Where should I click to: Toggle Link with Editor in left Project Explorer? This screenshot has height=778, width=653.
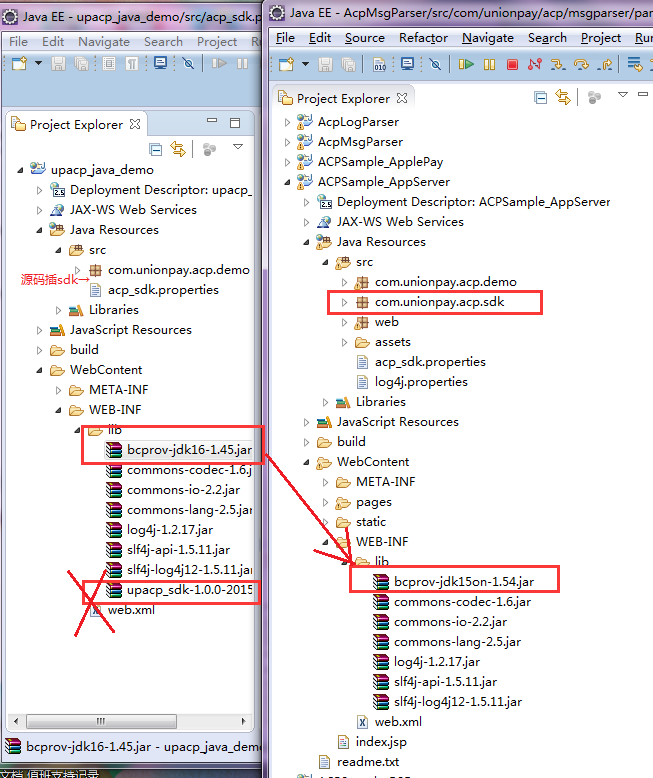pyautogui.click(x=178, y=148)
